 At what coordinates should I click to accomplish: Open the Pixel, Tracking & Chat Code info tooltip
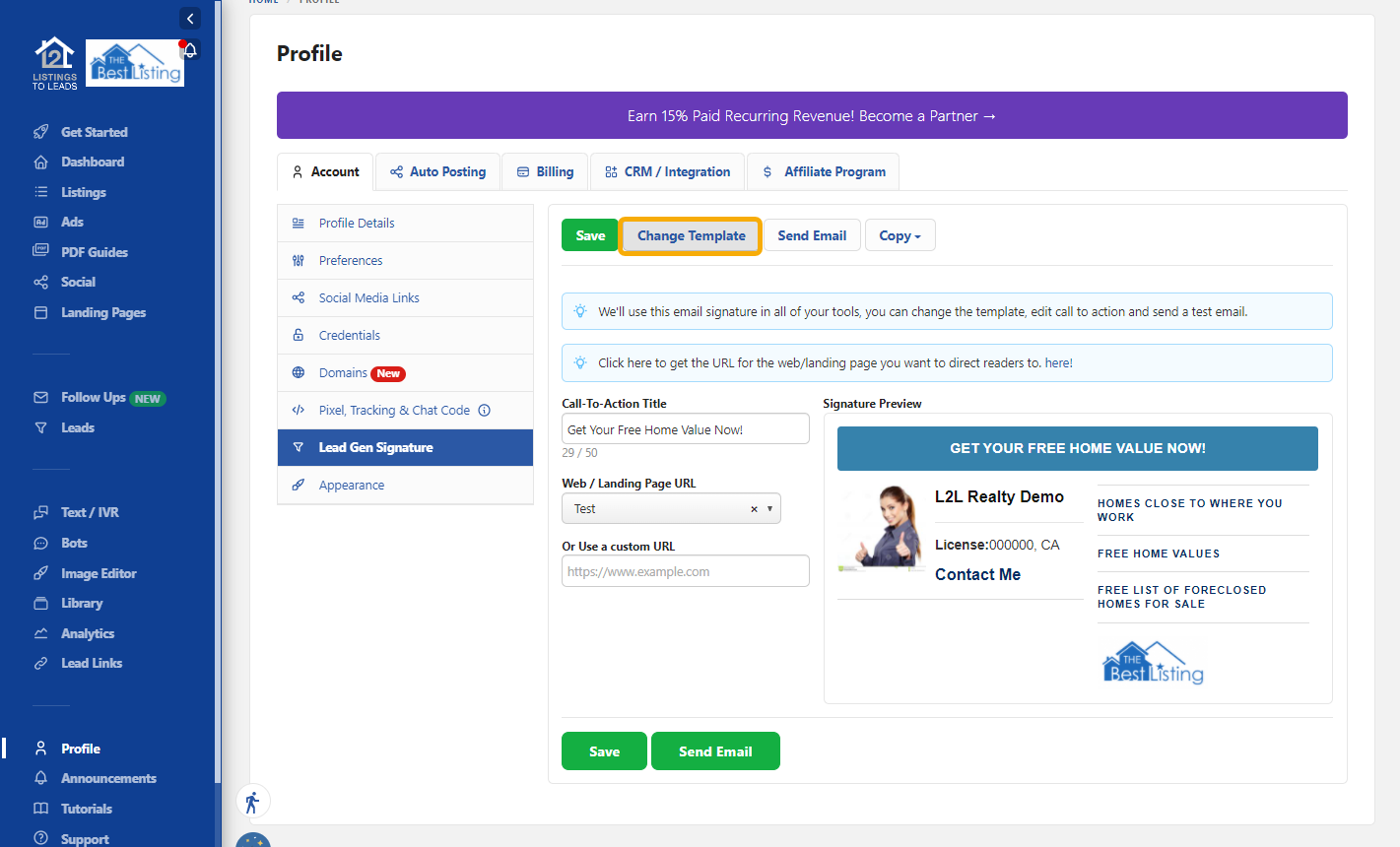pos(484,410)
